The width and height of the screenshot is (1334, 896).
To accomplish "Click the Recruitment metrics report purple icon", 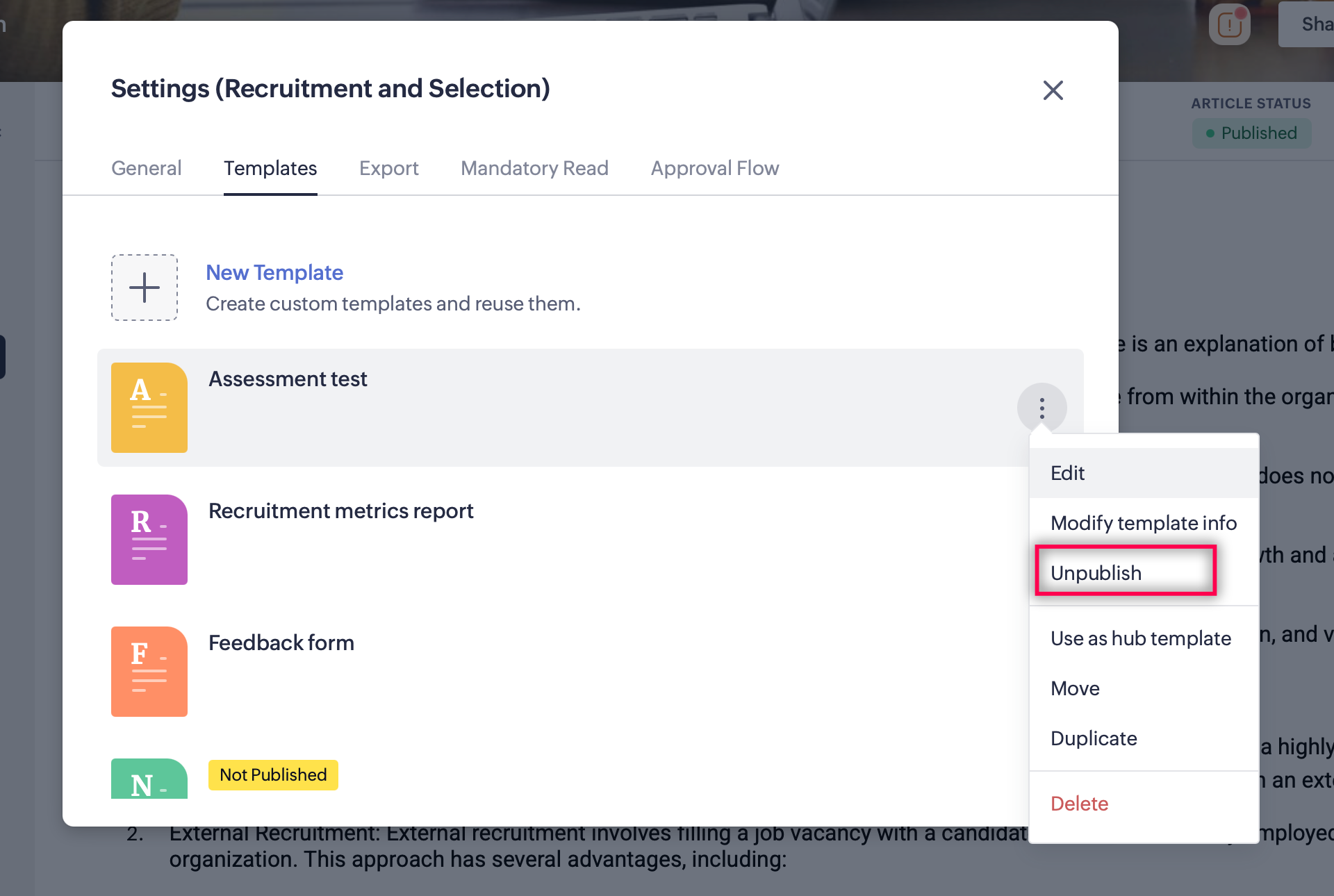I will click(x=149, y=540).
